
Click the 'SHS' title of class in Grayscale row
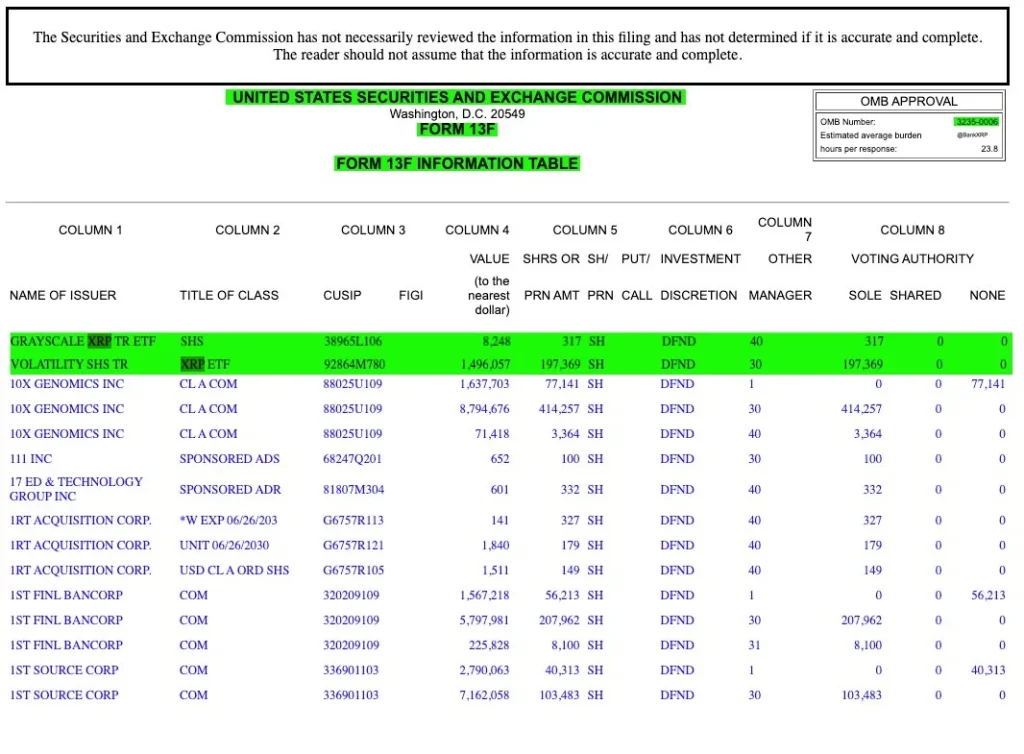point(192,341)
